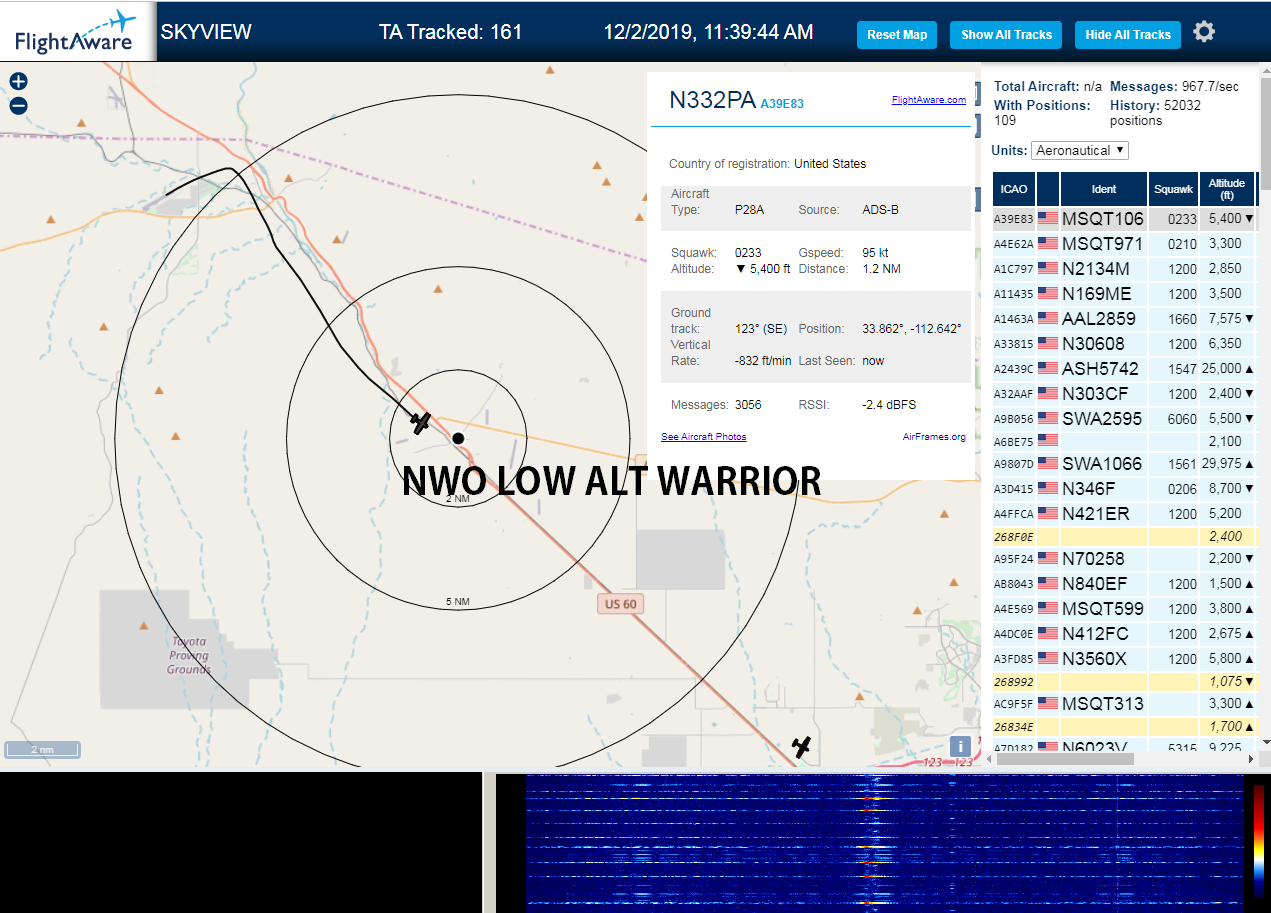
Task: Sort table by Squawk column header
Action: click(x=1173, y=189)
